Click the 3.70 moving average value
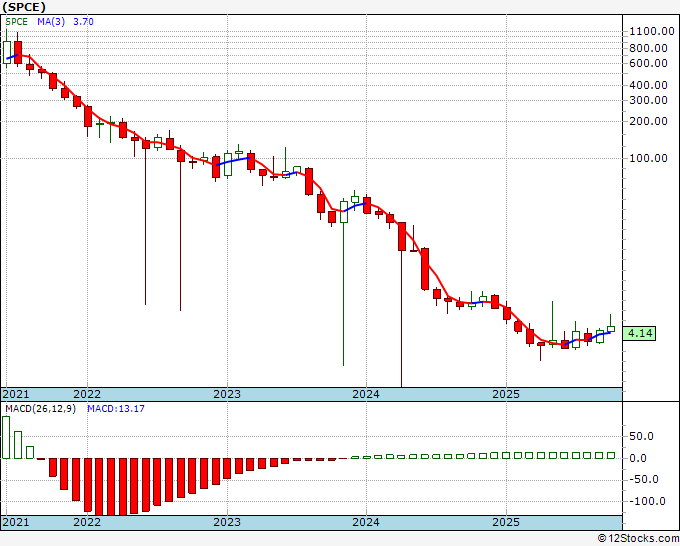 [83, 22]
